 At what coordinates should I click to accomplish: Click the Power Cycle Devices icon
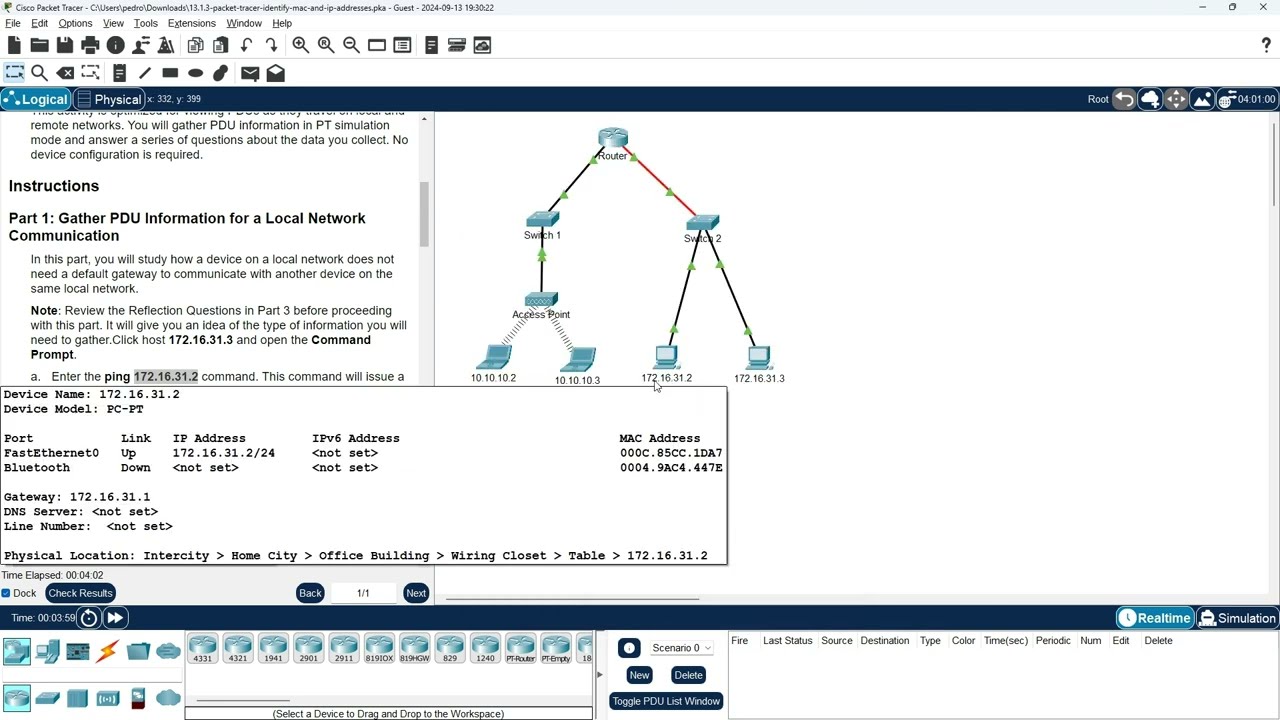point(89,618)
